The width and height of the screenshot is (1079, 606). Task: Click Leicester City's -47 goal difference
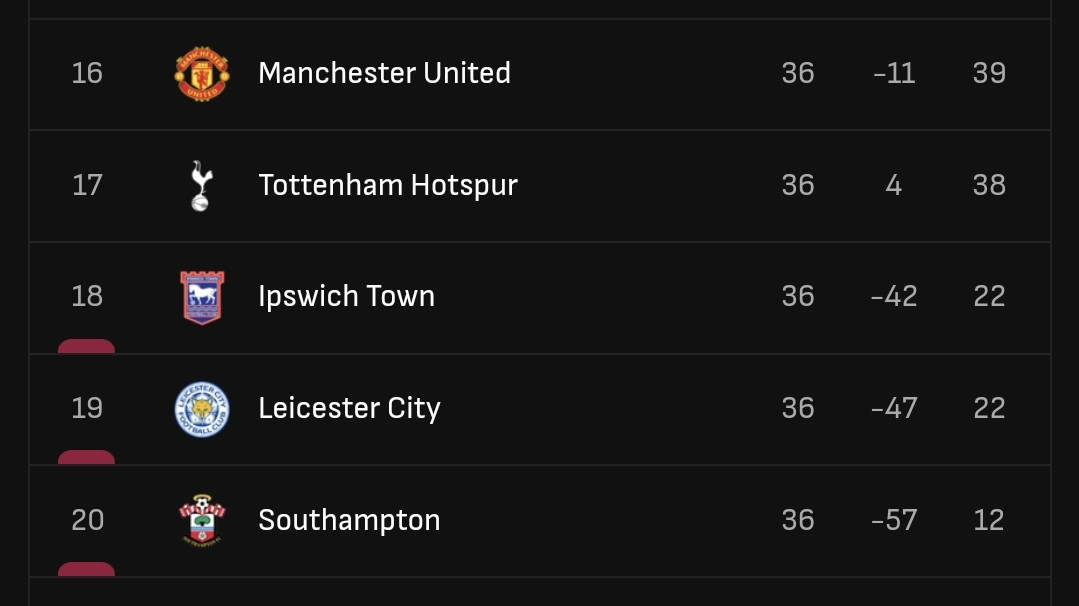pyautogui.click(x=893, y=408)
